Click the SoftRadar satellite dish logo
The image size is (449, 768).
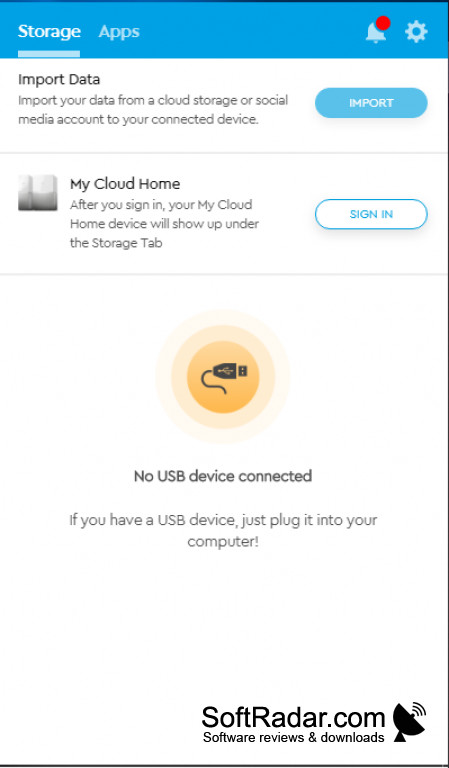pos(409,721)
